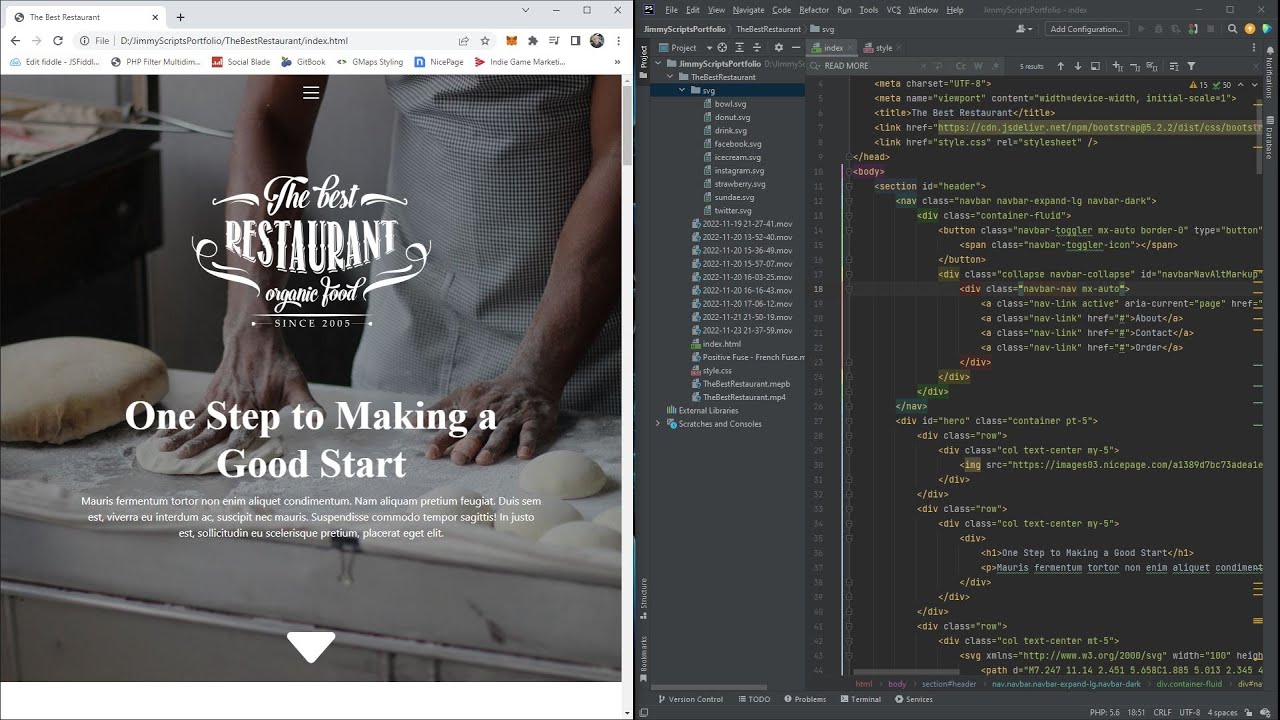This screenshot has width=1280, height=720.
Task: Open TODO tool window
Action: tap(754, 699)
